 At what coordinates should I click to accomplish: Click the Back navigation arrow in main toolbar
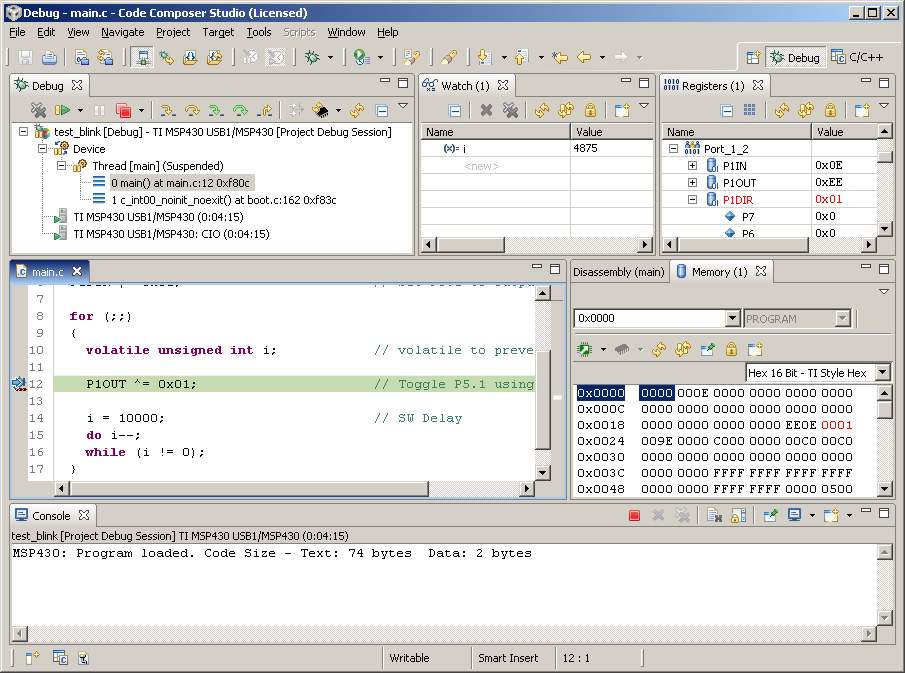coord(584,57)
